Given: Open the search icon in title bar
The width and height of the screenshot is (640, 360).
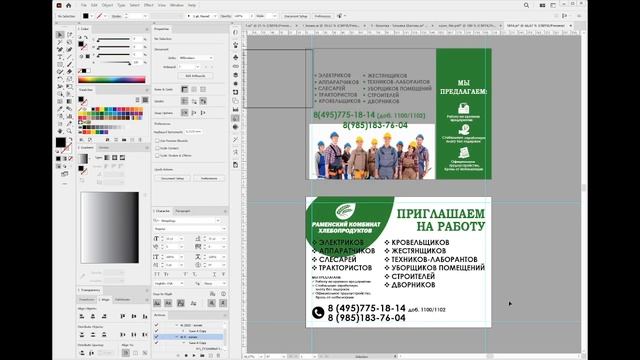Looking at the screenshot, I should pos(526,5).
